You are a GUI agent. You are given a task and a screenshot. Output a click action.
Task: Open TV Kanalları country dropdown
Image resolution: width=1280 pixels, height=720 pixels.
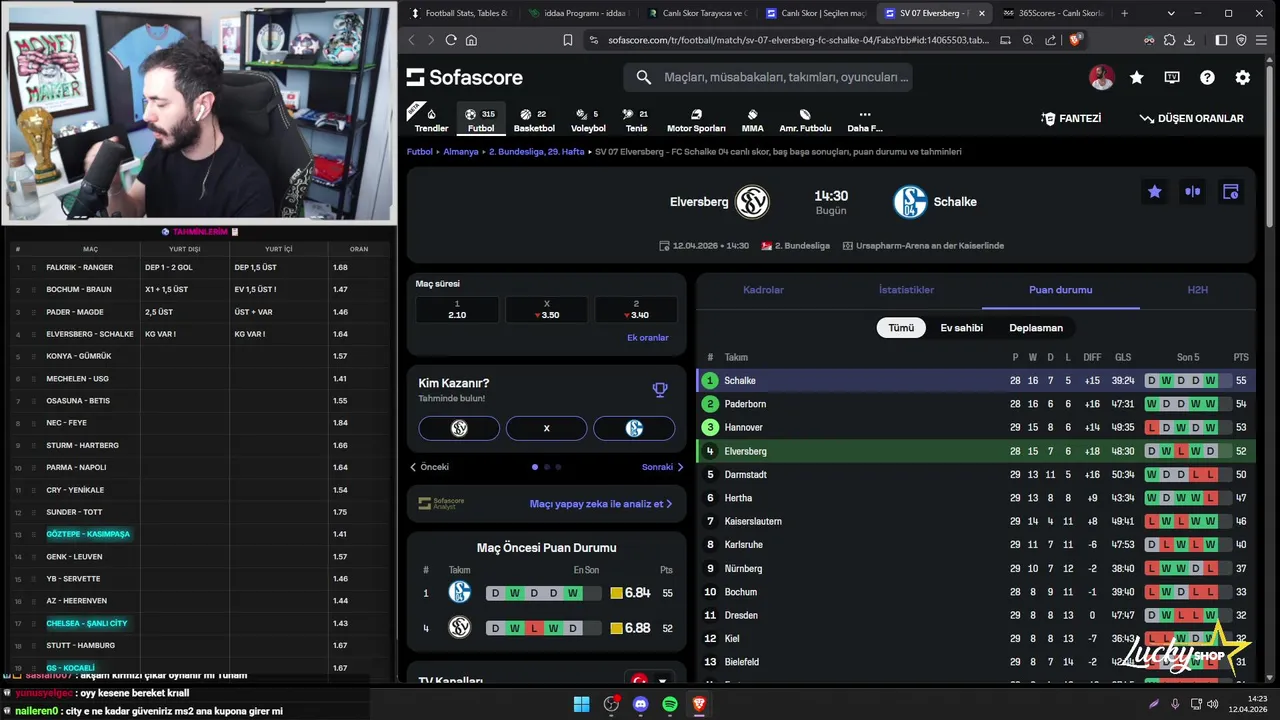tap(650, 683)
